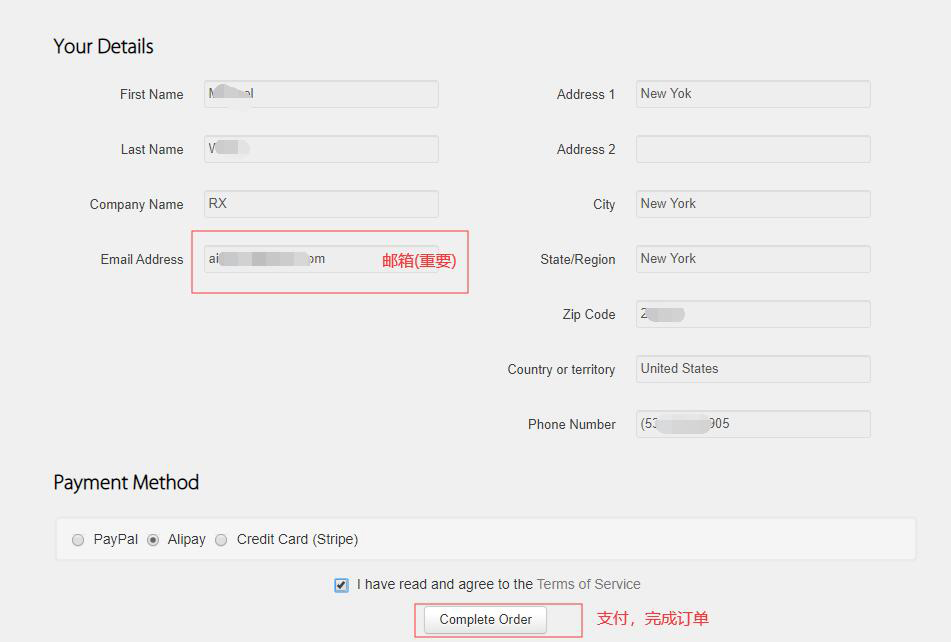
Task: Click the Zip Code input box
Action: coord(753,314)
